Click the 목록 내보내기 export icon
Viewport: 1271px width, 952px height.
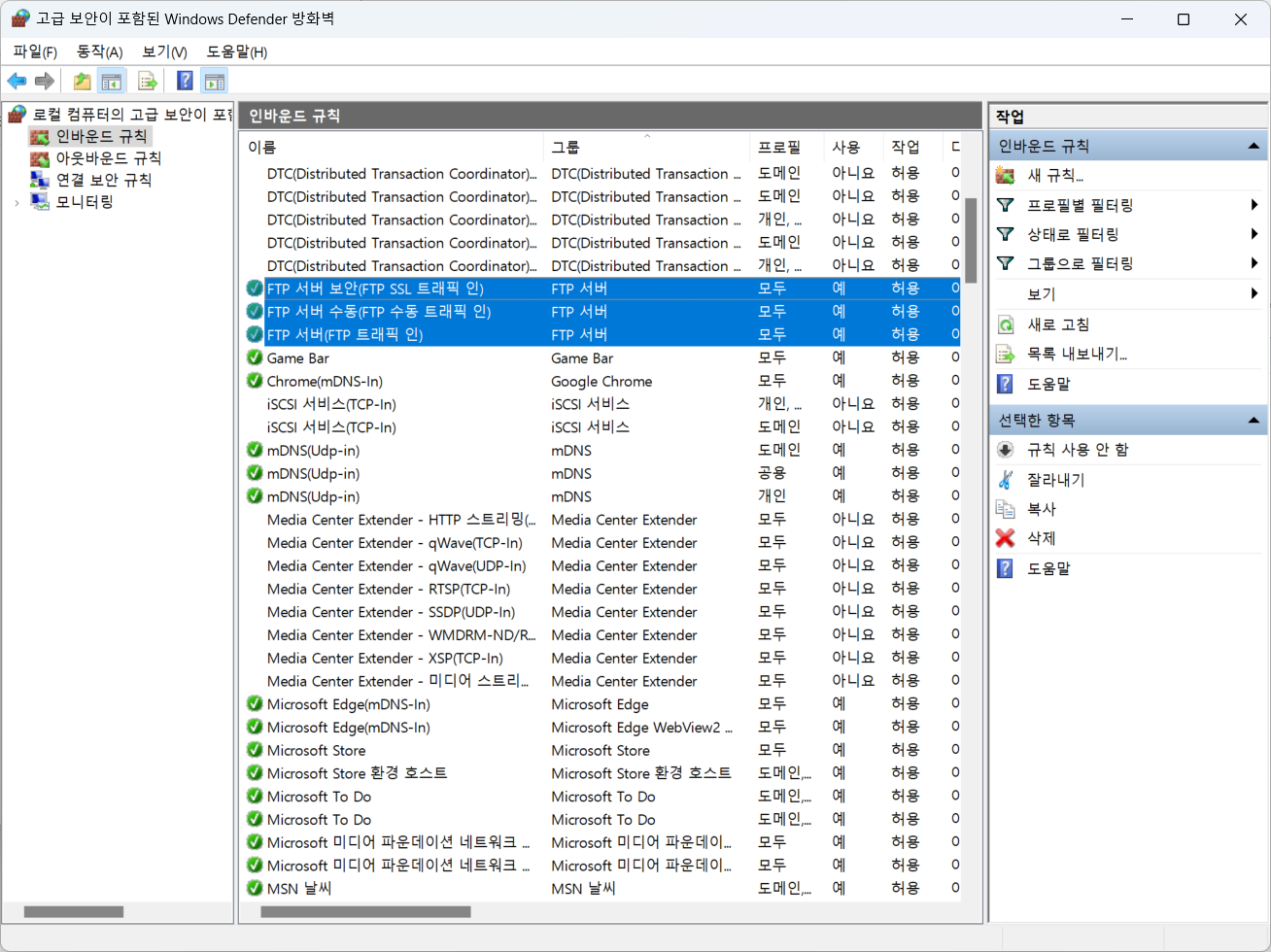coord(1006,354)
